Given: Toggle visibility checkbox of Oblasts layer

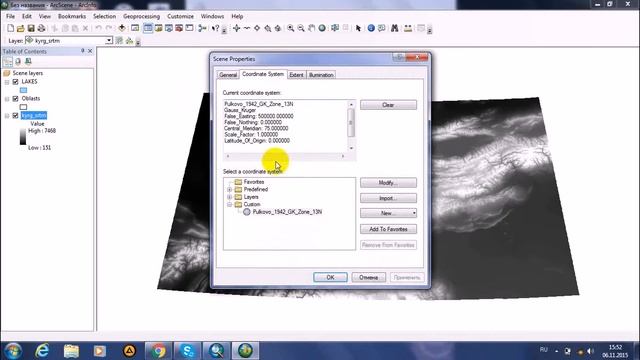Looking at the screenshot, I should (16, 99).
